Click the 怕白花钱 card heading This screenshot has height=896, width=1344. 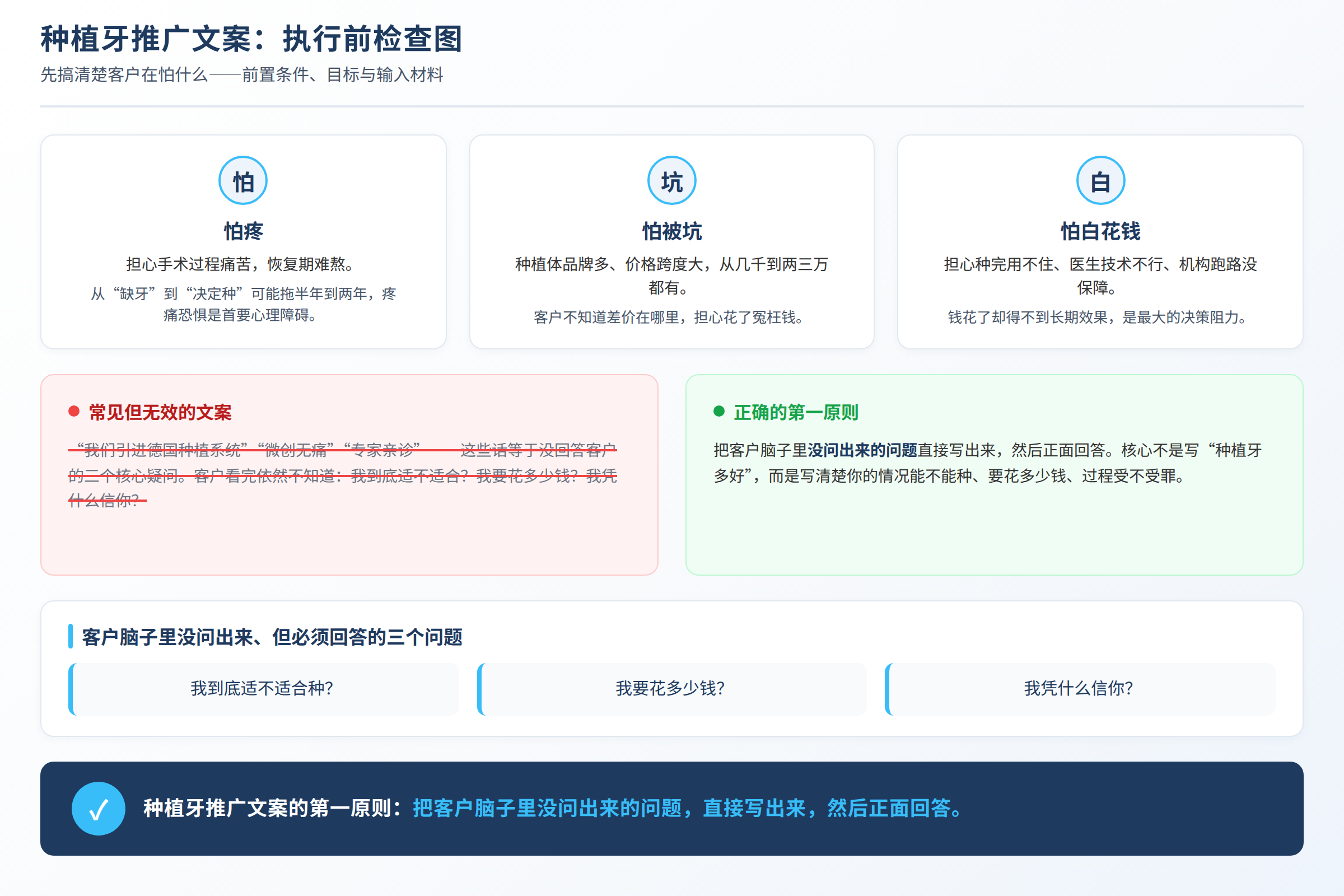tap(1100, 231)
